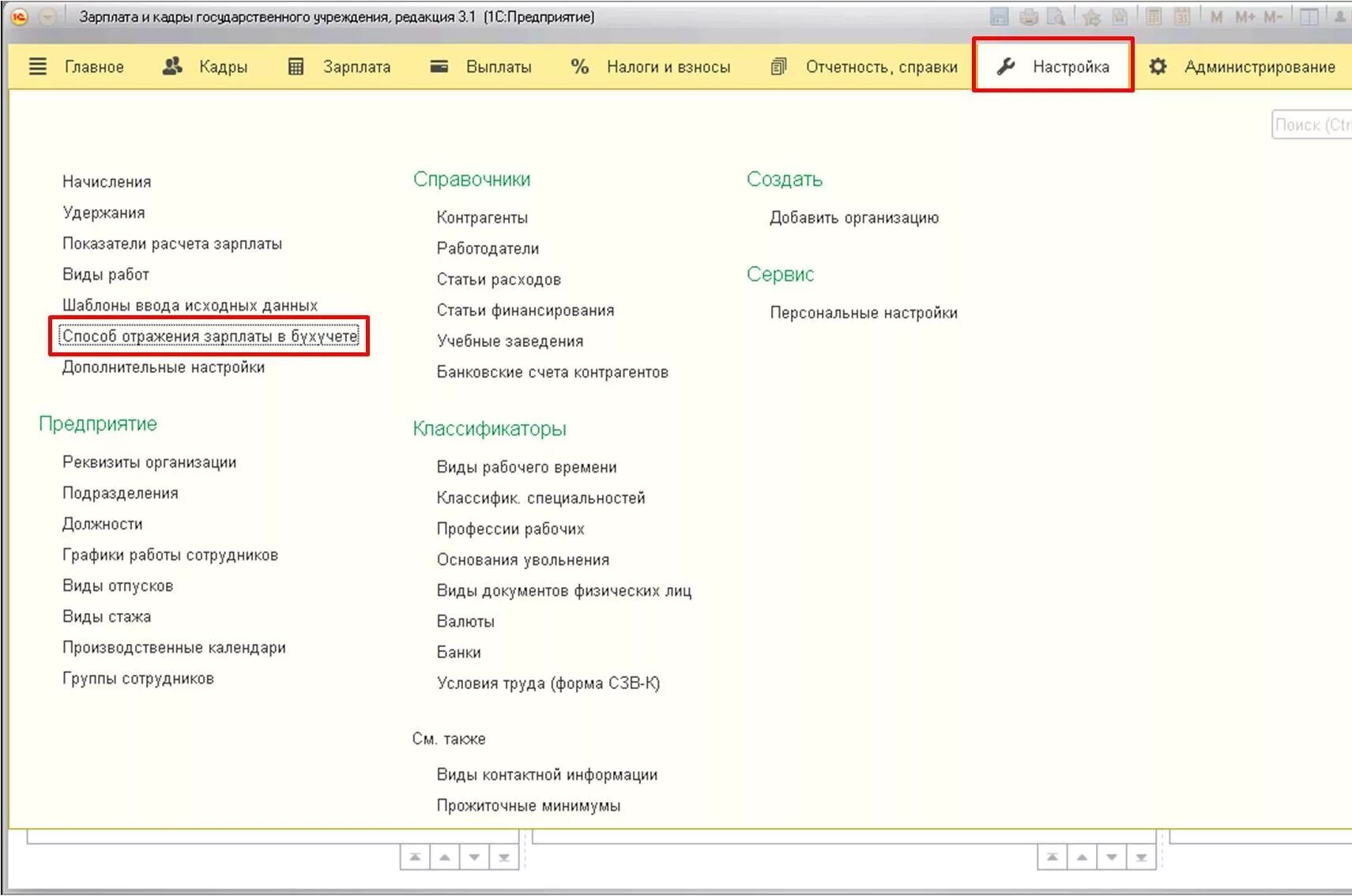Open Подразделения link

[x=120, y=493]
